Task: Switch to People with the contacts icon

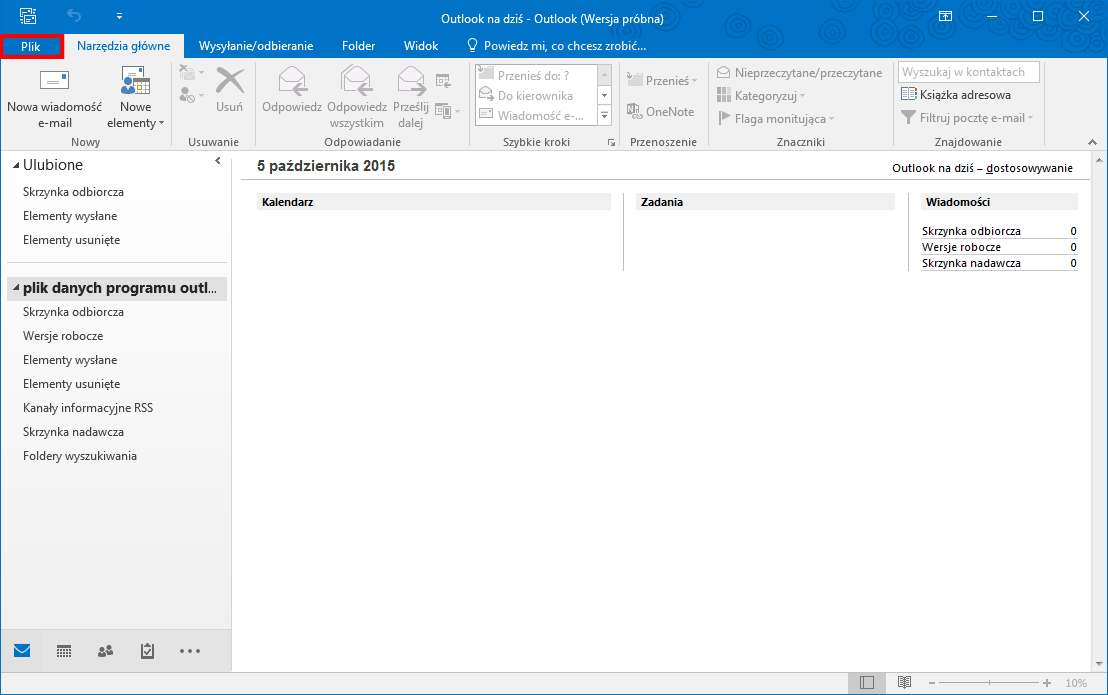Action: point(105,651)
